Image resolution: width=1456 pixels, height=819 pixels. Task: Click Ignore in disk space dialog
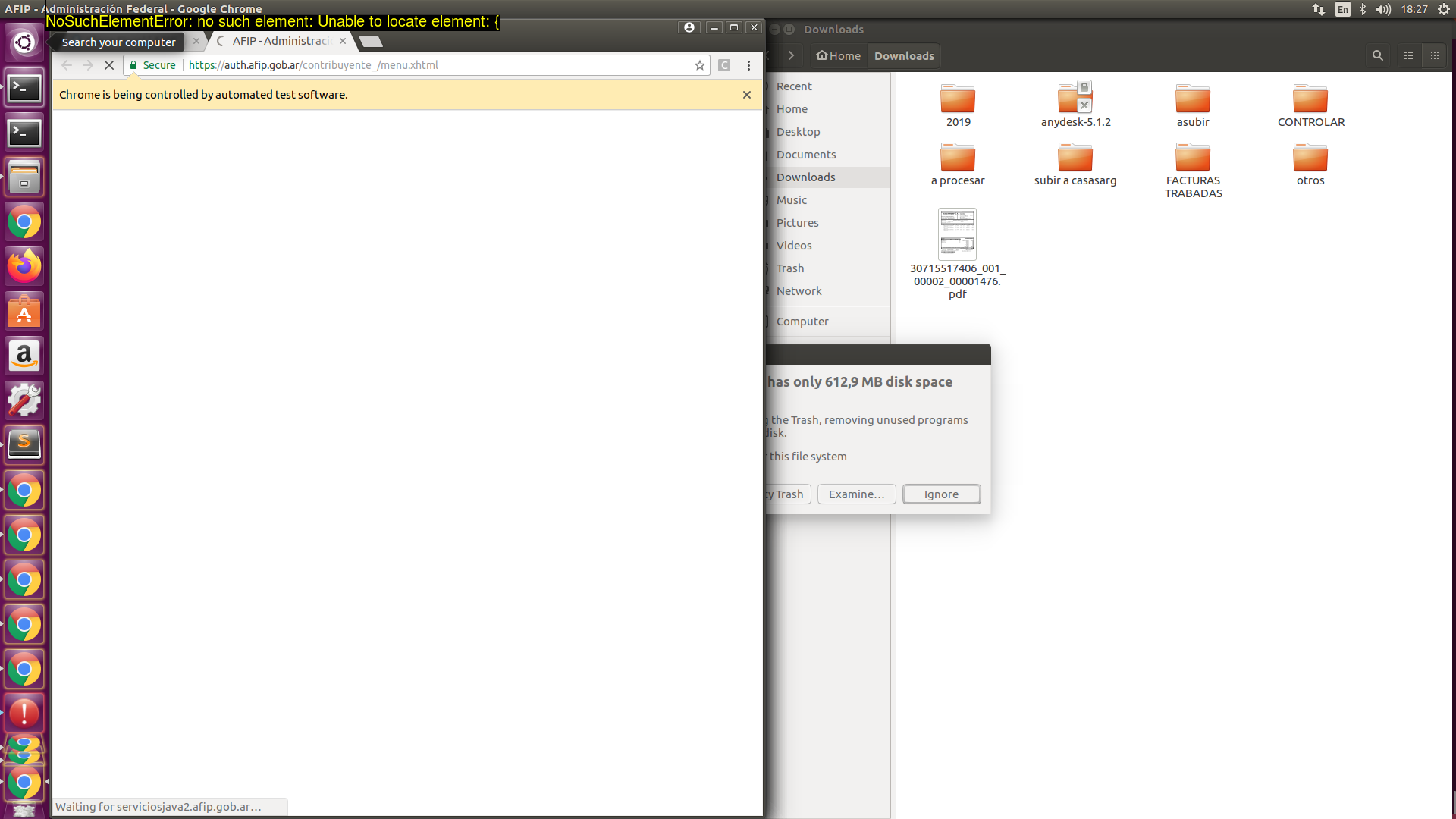(941, 494)
